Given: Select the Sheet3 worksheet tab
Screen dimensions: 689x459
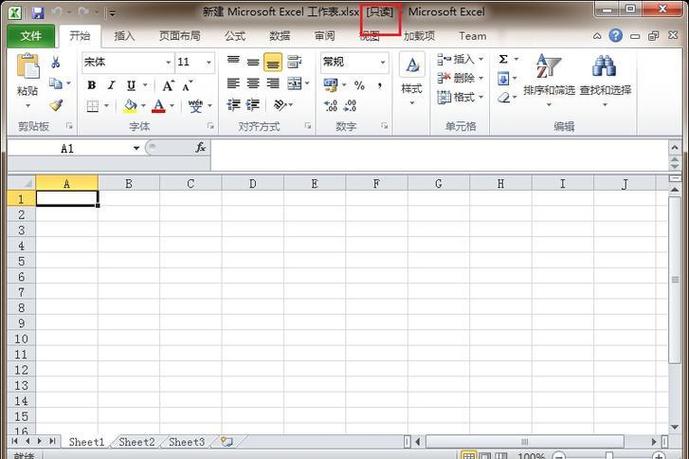Looking at the screenshot, I should pyautogui.click(x=187, y=442).
